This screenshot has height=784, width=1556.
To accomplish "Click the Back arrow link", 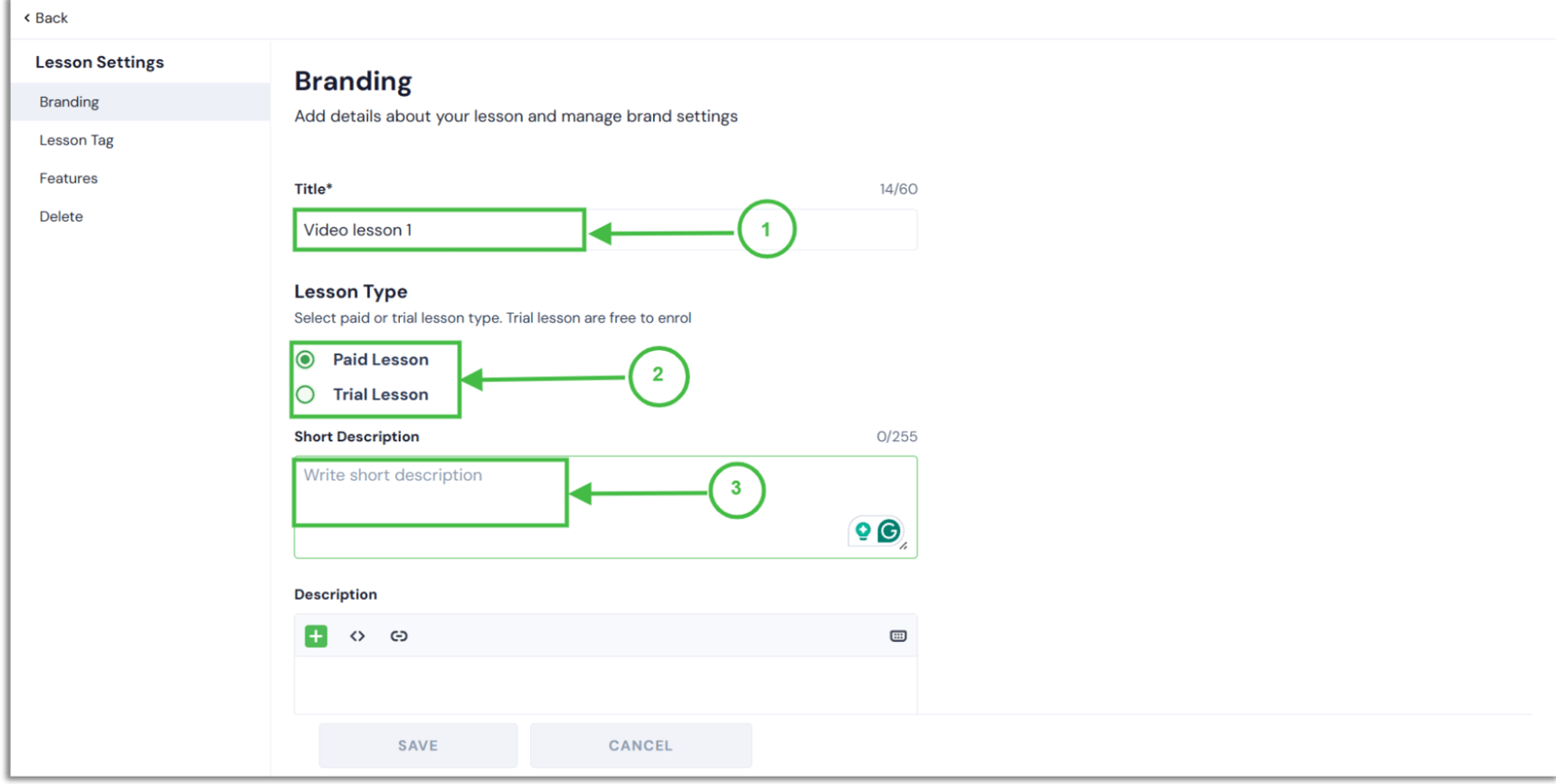I will [45, 17].
